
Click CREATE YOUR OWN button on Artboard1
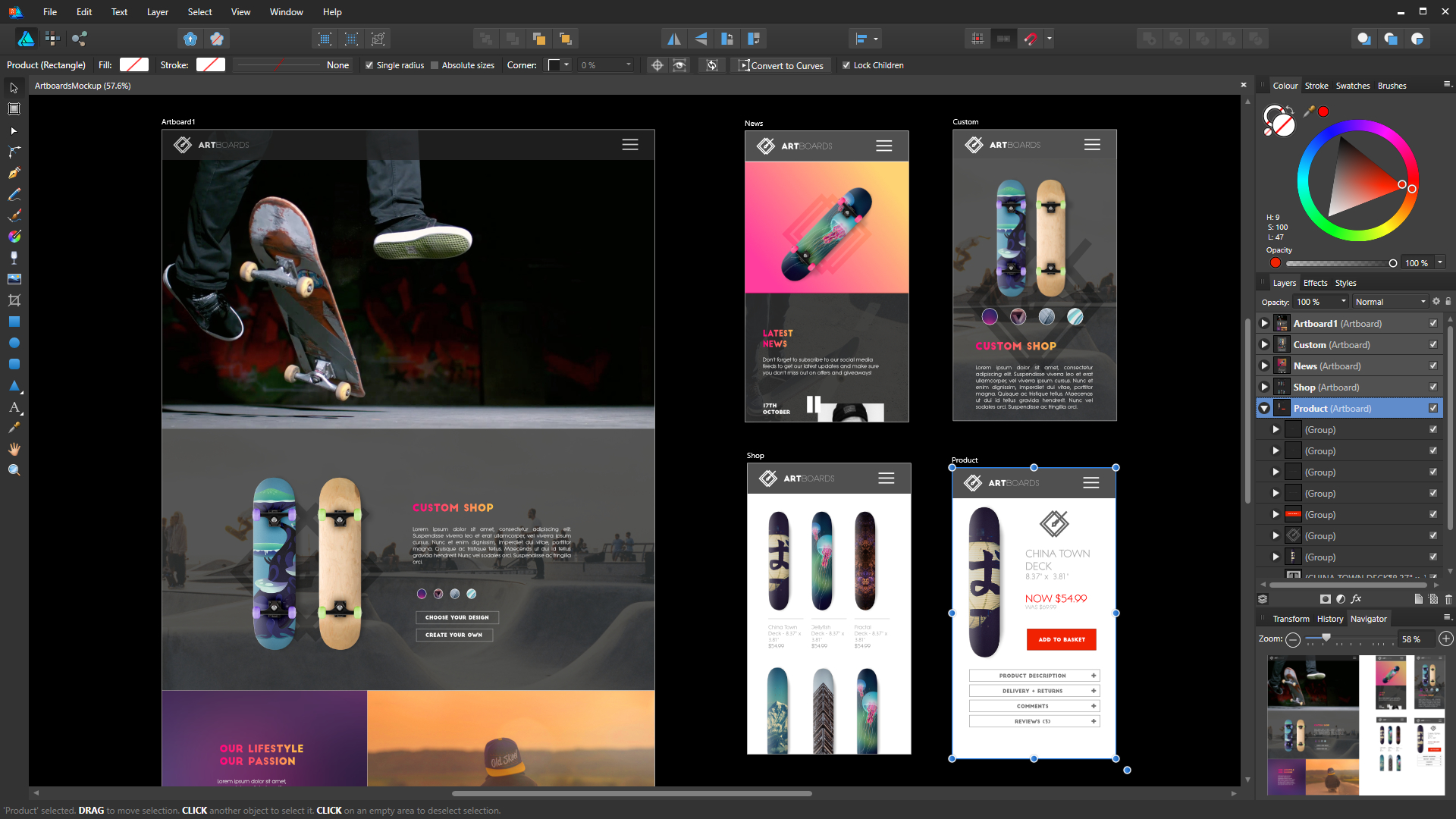click(x=453, y=635)
